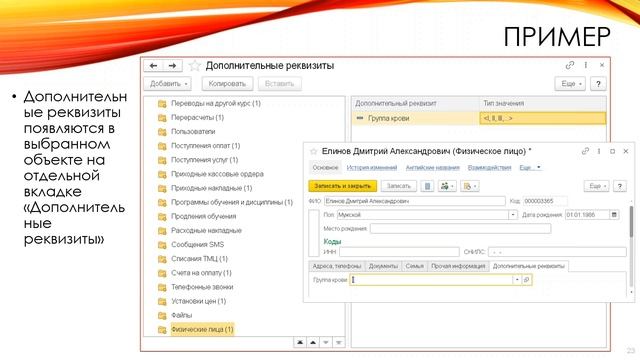Click the Тип значения column header
This screenshot has height=360, width=640.
pyautogui.click(x=543, y=104)
